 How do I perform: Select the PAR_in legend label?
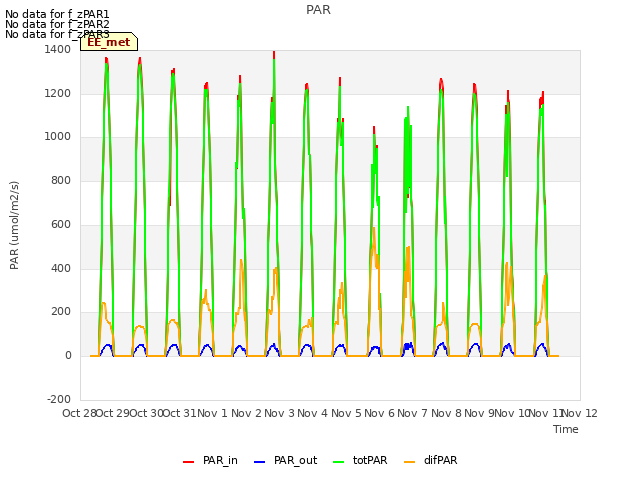coord(220,460)
